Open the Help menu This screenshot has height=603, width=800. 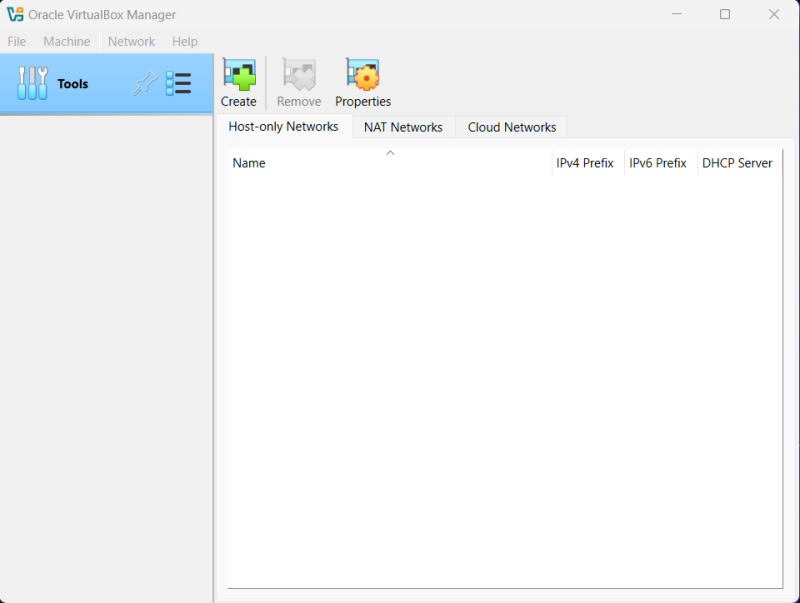click(x=185, y=41)
